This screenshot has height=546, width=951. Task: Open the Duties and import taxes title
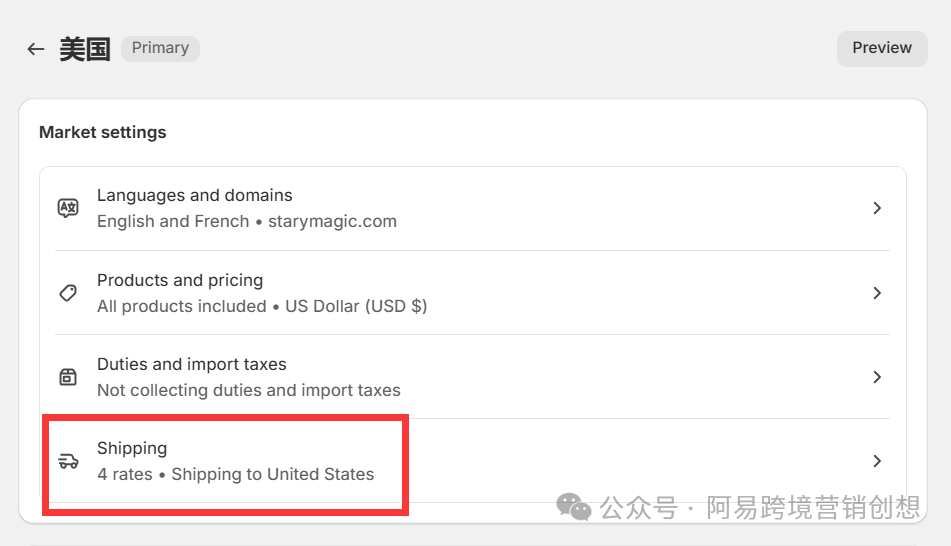pyautogui.click(x=191, y=364)
